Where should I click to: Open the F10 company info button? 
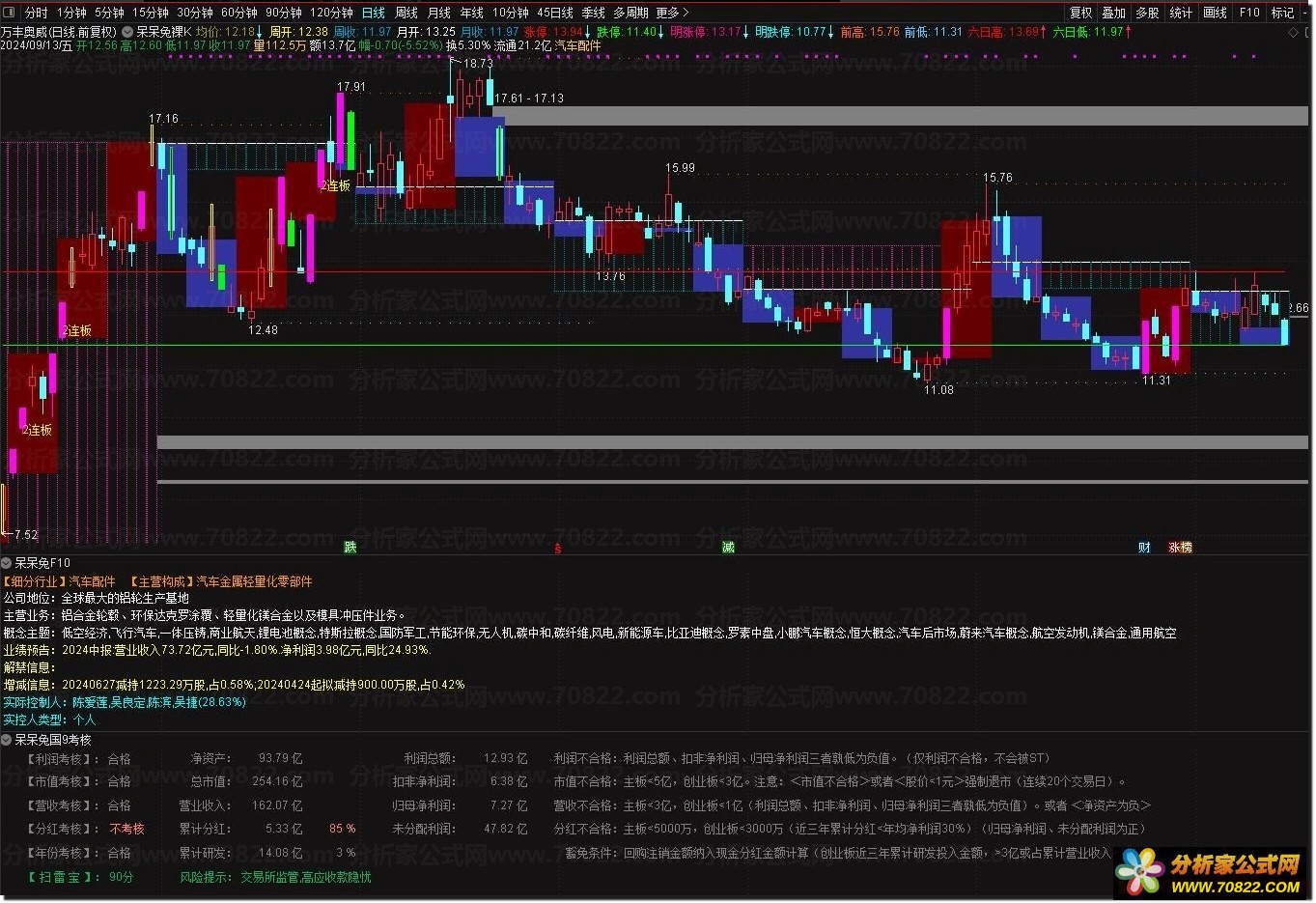click(1249, 13)
